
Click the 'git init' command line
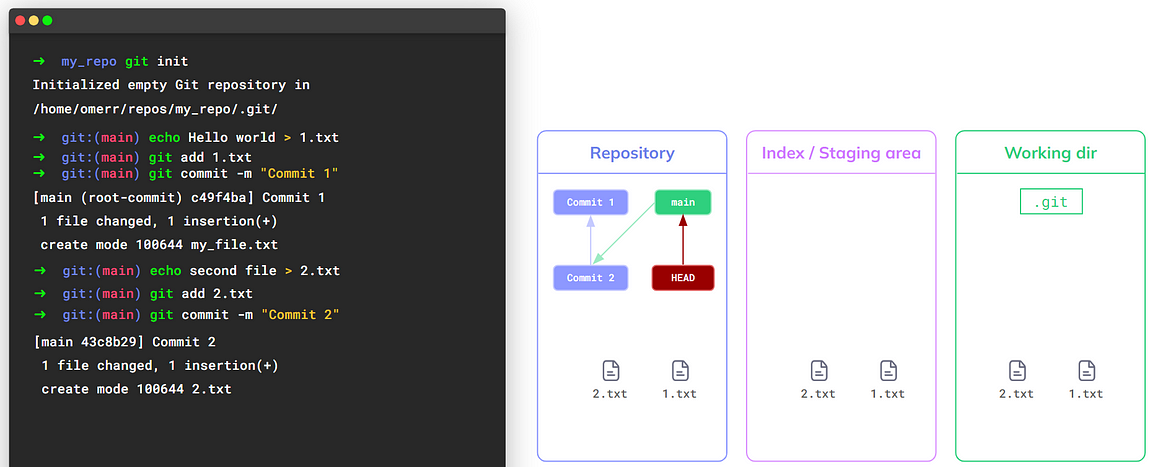[111, 61]
